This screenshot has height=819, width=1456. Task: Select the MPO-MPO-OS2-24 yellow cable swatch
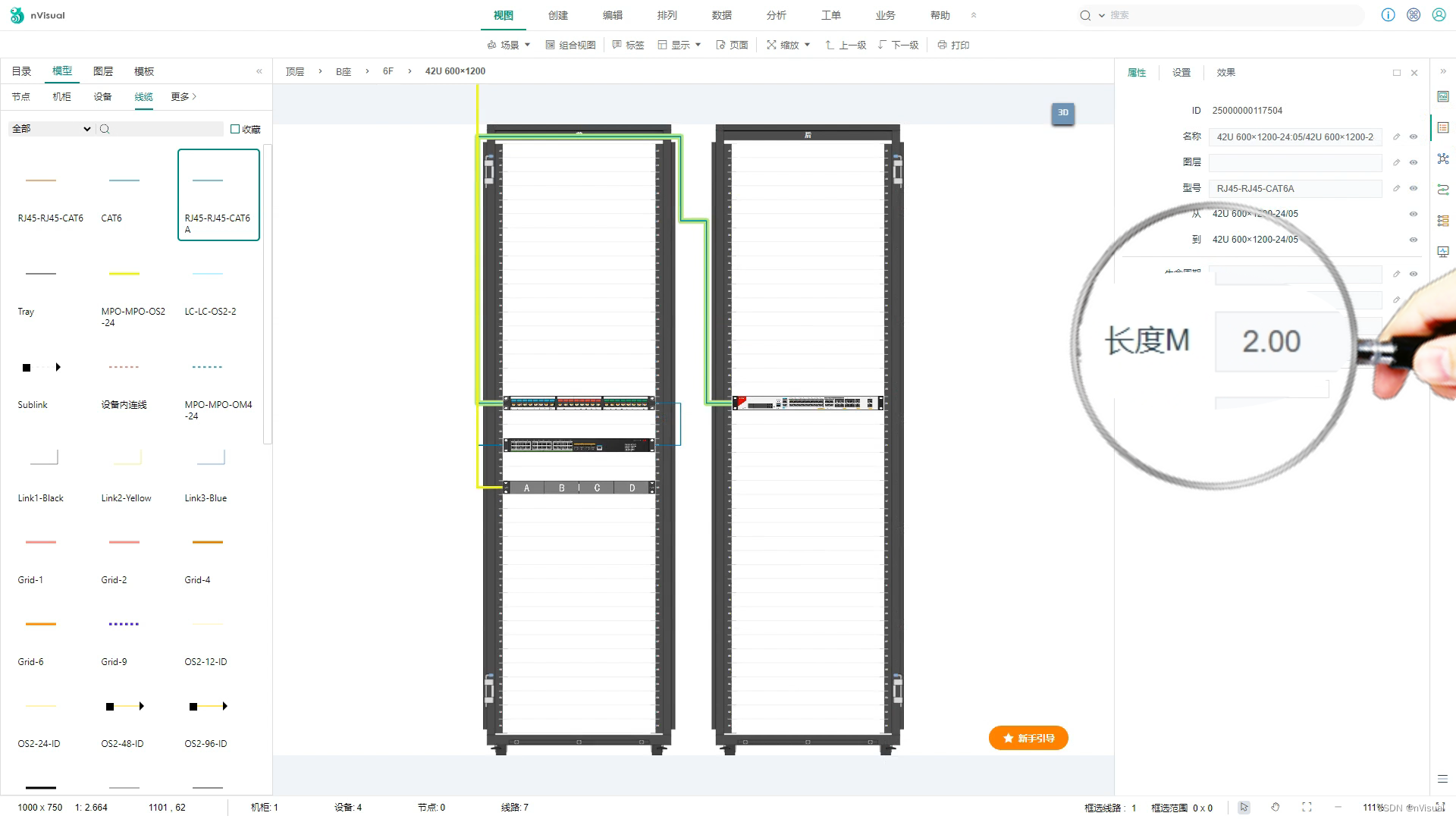pyautogui.click(x=124, y=274)
